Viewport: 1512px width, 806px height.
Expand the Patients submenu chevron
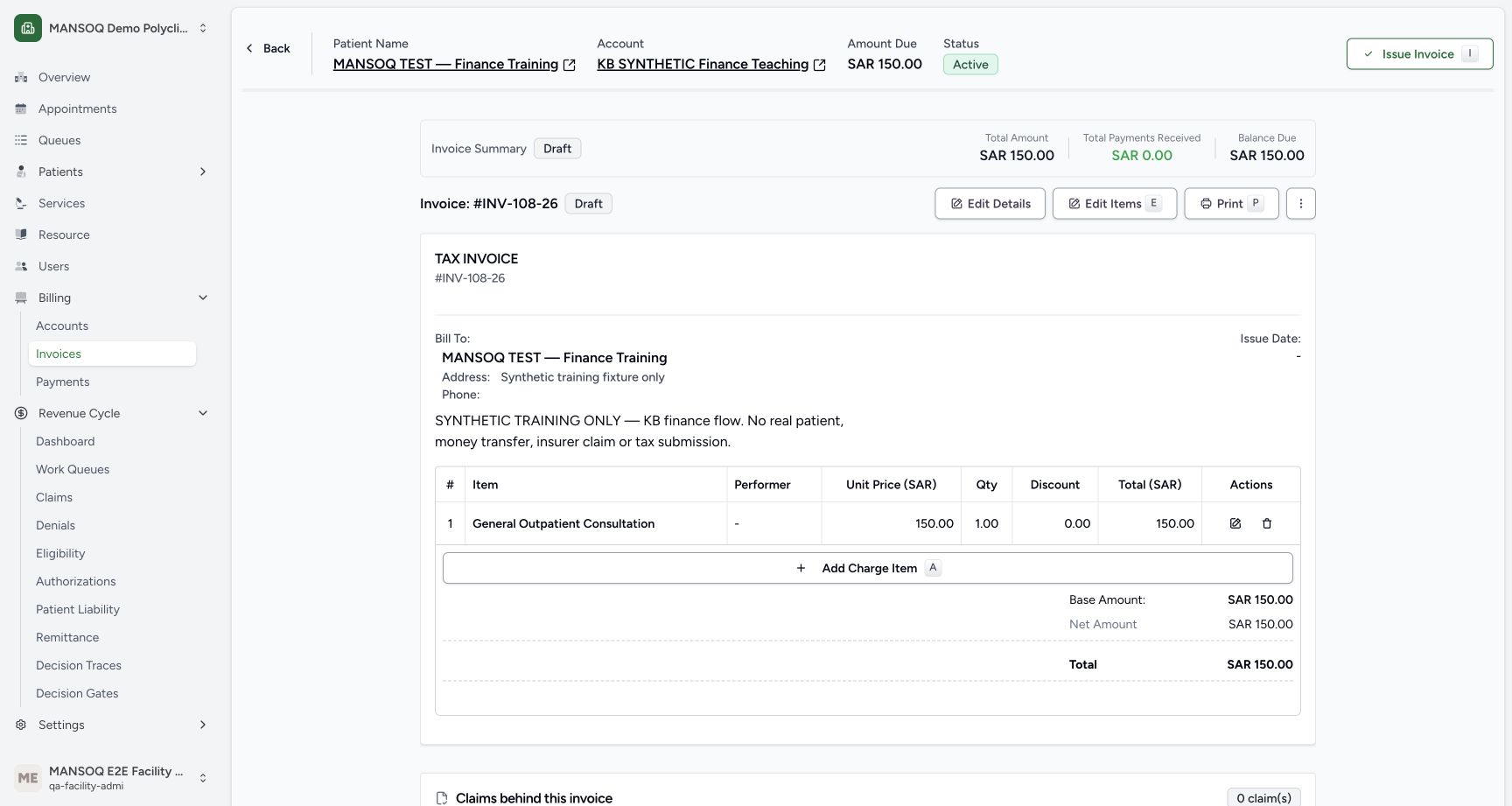point(203,172)
